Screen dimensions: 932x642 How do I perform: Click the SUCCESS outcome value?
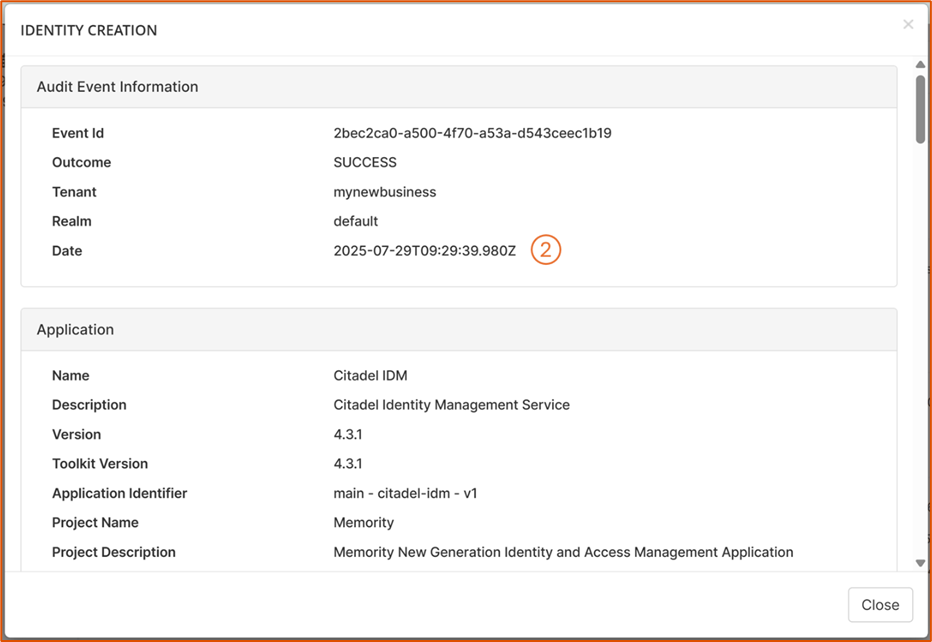tap(365, 162)
